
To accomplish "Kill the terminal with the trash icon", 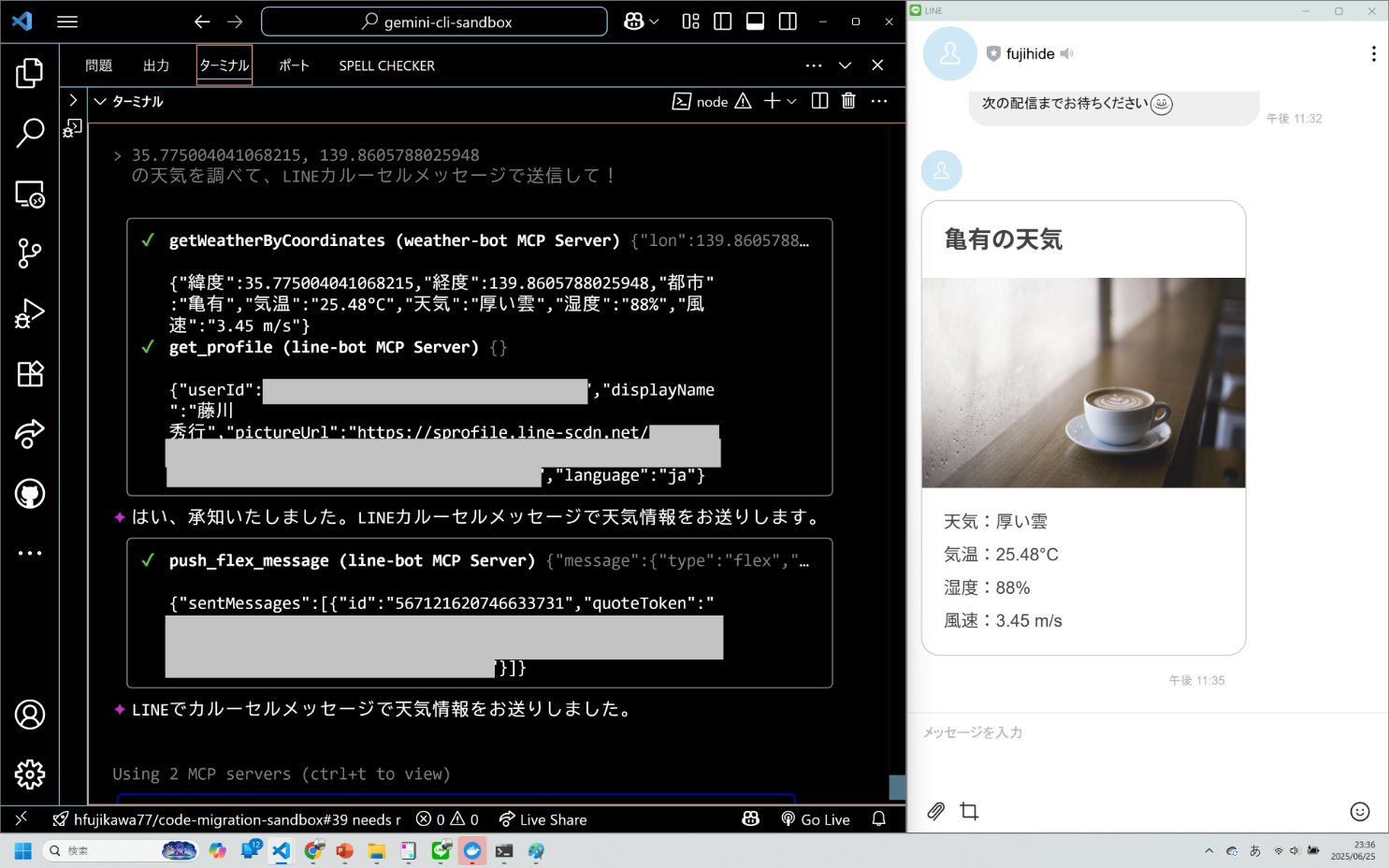I will coord(848,101).
